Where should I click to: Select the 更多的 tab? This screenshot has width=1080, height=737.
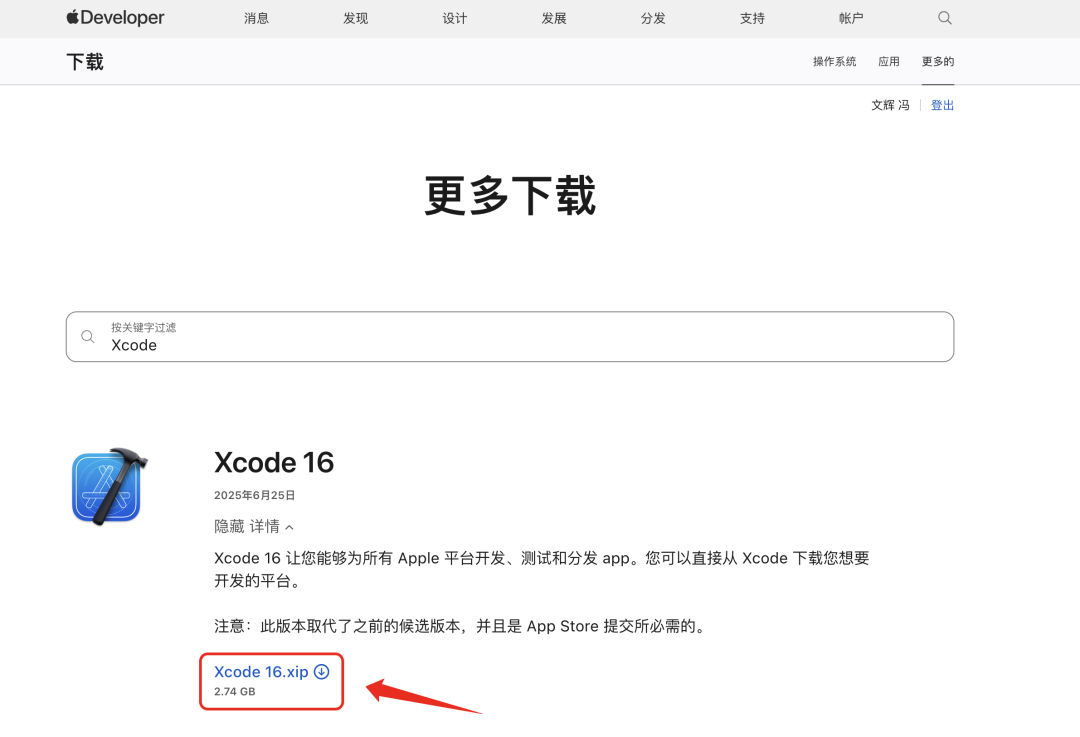[938, 61]
